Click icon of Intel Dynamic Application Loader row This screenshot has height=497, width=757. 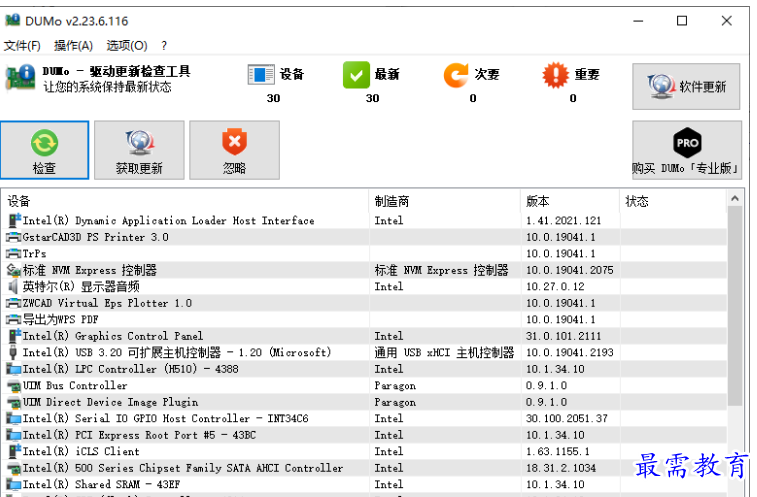(x=14, y=220)
